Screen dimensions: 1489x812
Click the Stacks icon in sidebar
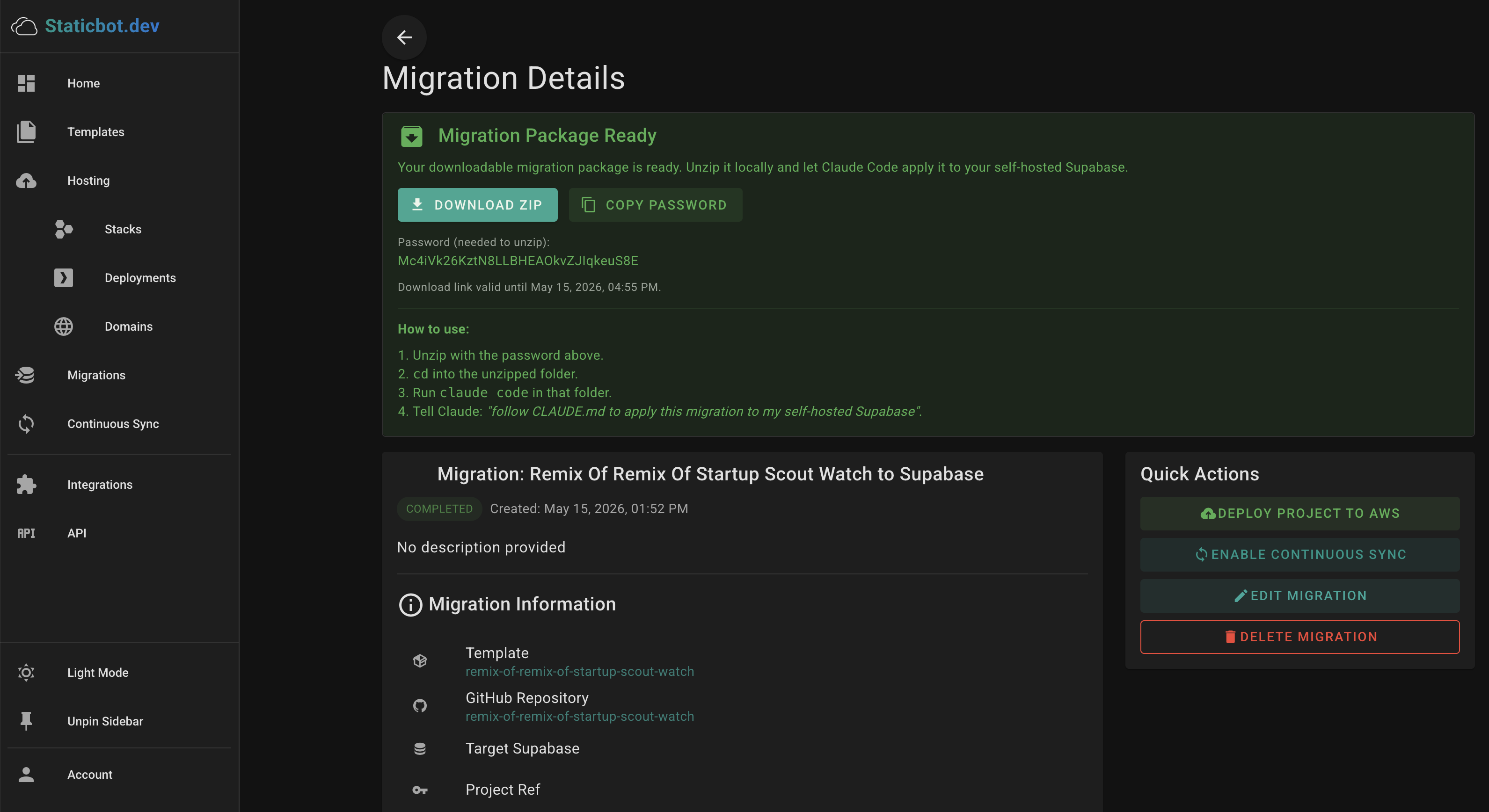[64, 230]
